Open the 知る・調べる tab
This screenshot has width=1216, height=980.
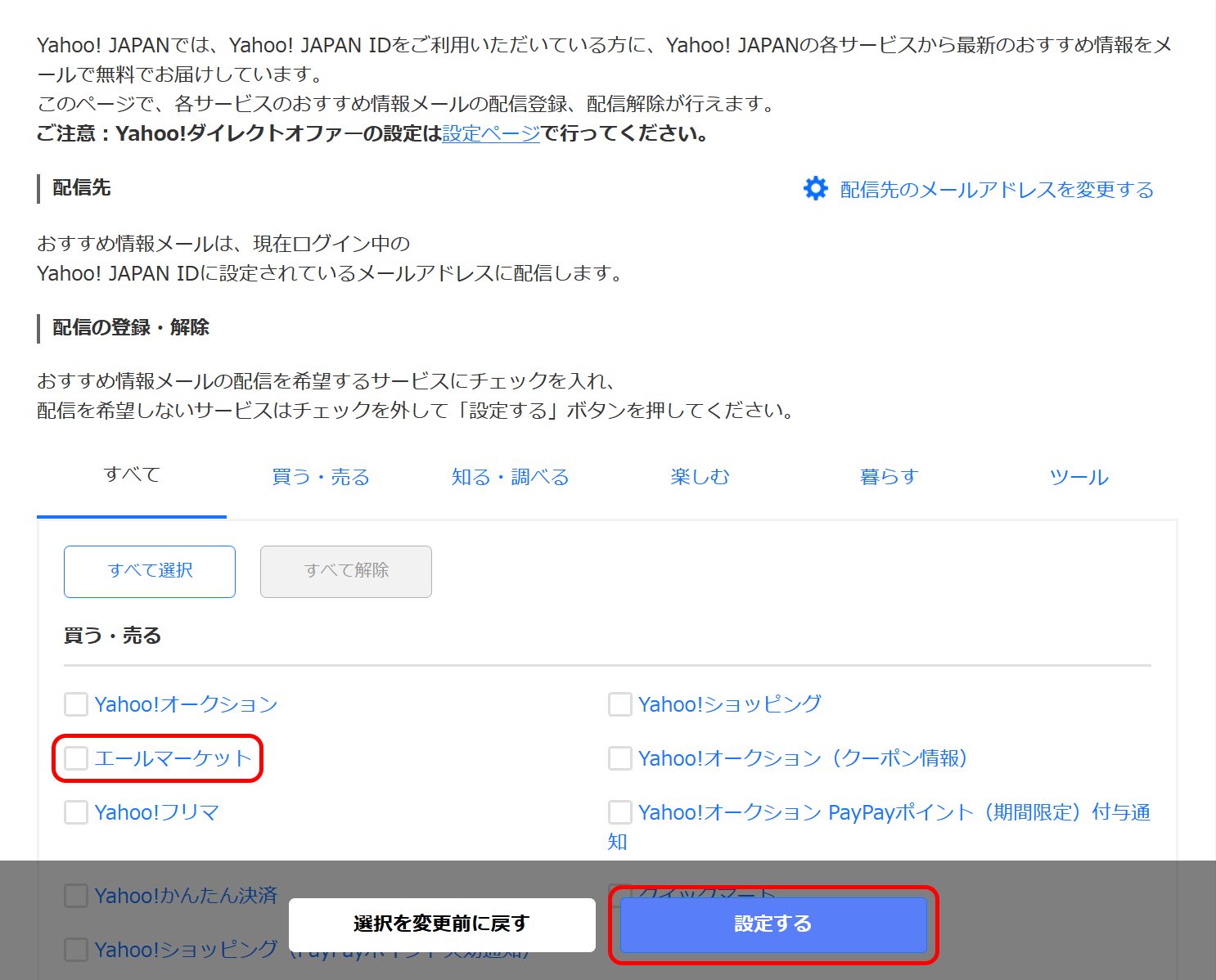point(509,477)
